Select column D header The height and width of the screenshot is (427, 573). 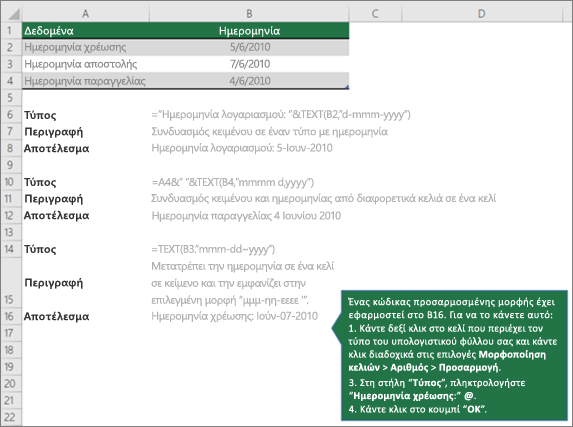(482, 14)
